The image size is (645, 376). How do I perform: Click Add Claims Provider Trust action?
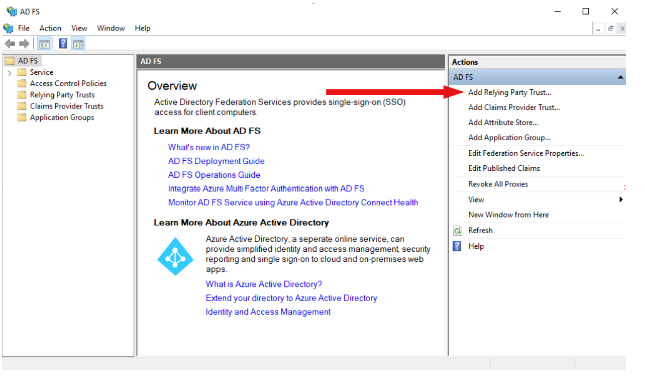click(x=514, y=107)
